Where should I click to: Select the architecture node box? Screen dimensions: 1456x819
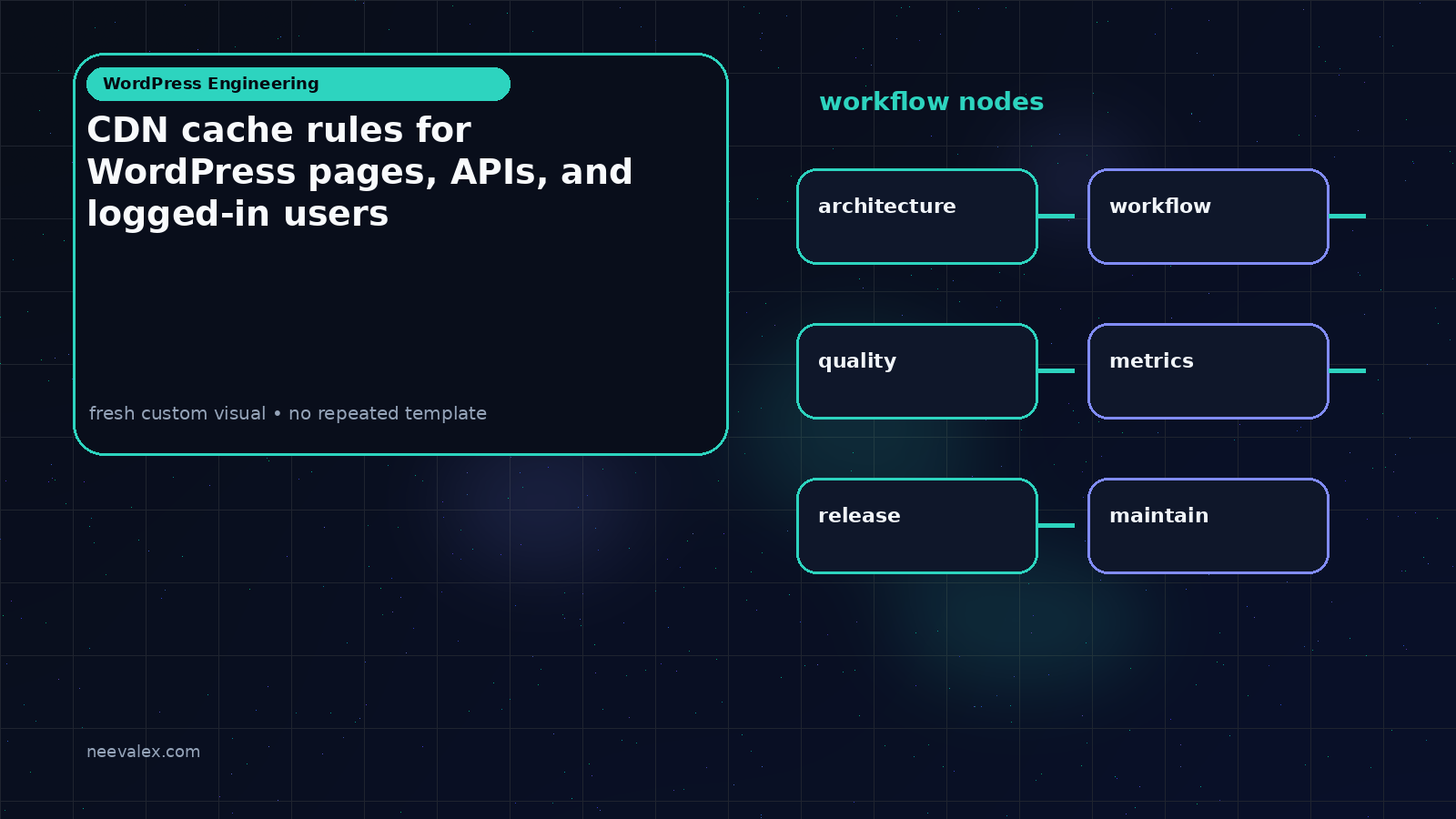[917, 217]
